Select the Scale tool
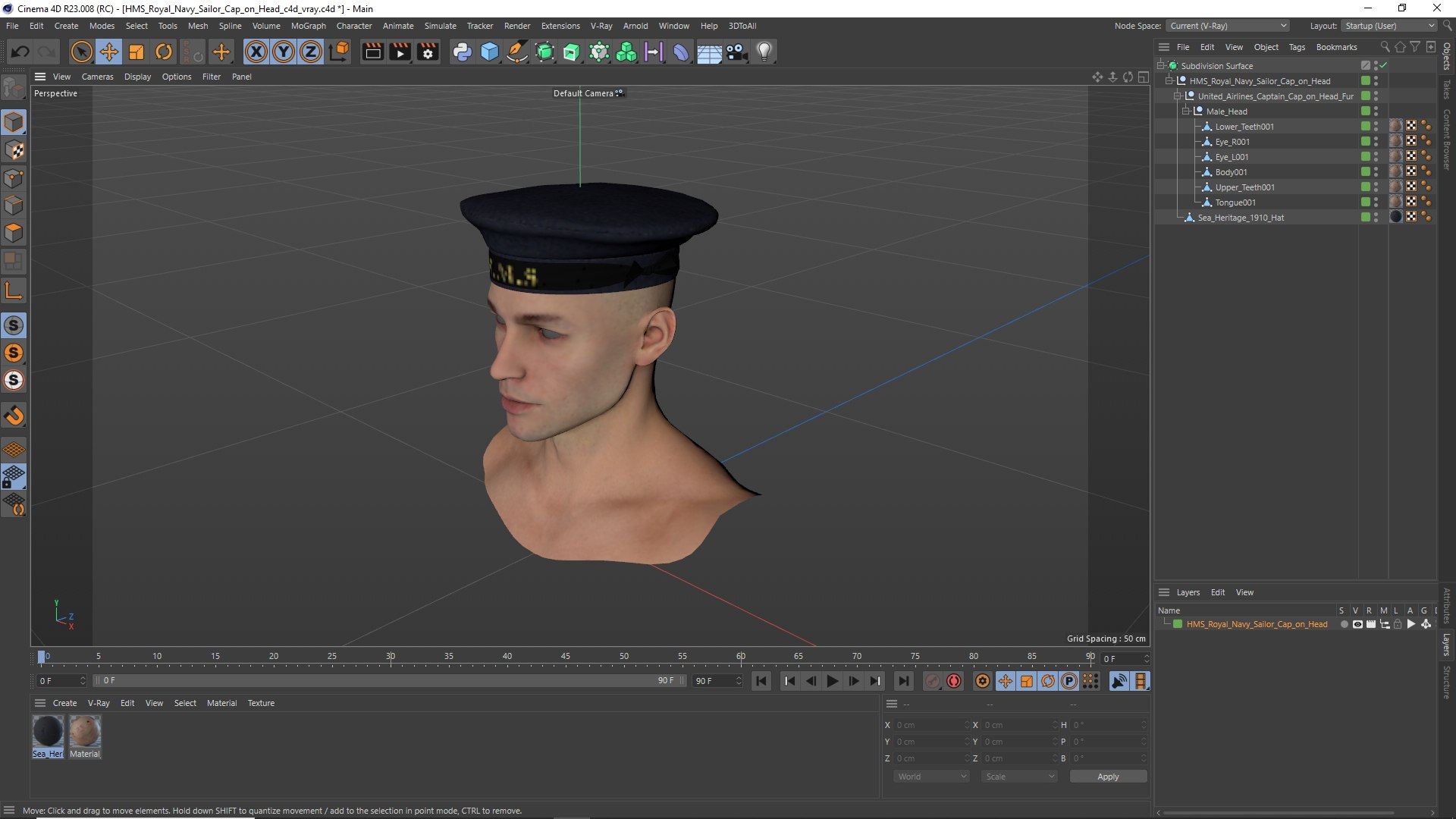This screenshot has width=1456, height=819. click(x=136, y=52)
